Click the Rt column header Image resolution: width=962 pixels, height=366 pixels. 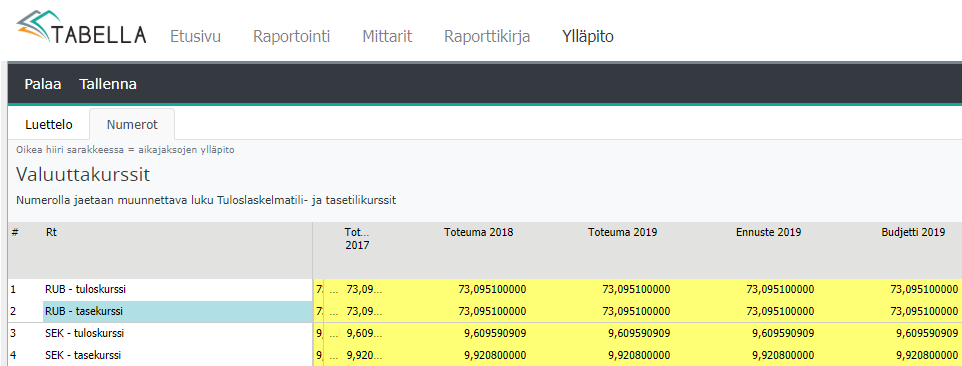pos(51,232)
